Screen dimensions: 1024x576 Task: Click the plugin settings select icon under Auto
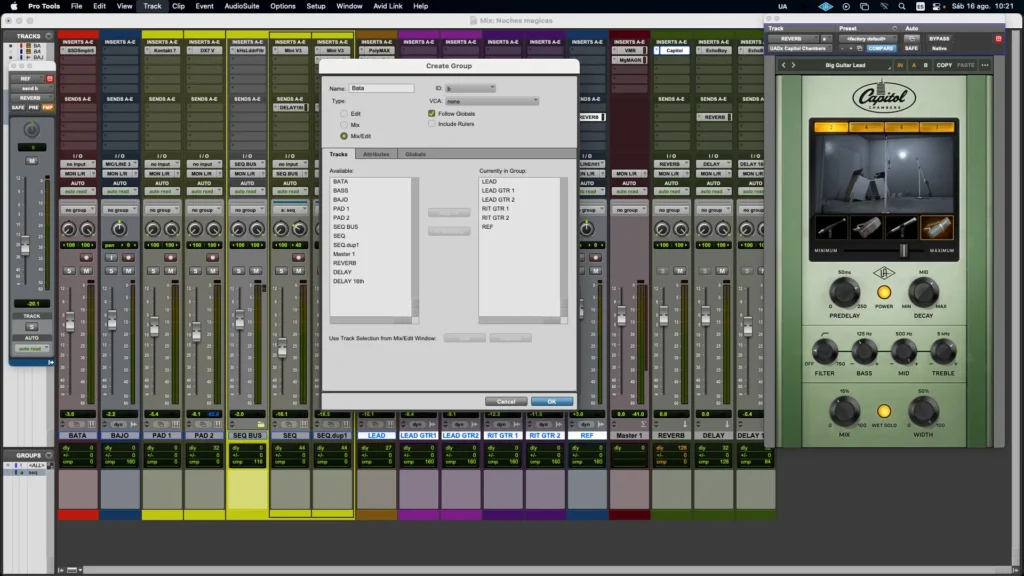tap(911, 39)
